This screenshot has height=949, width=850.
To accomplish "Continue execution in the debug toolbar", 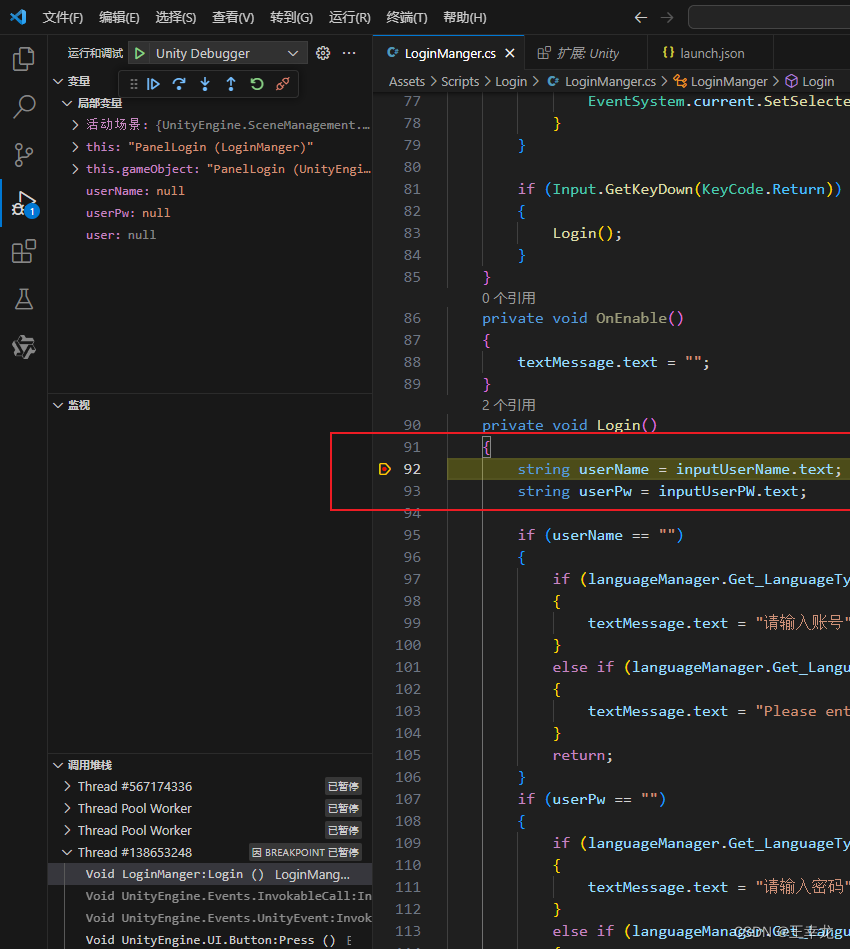I will [153, 84].
